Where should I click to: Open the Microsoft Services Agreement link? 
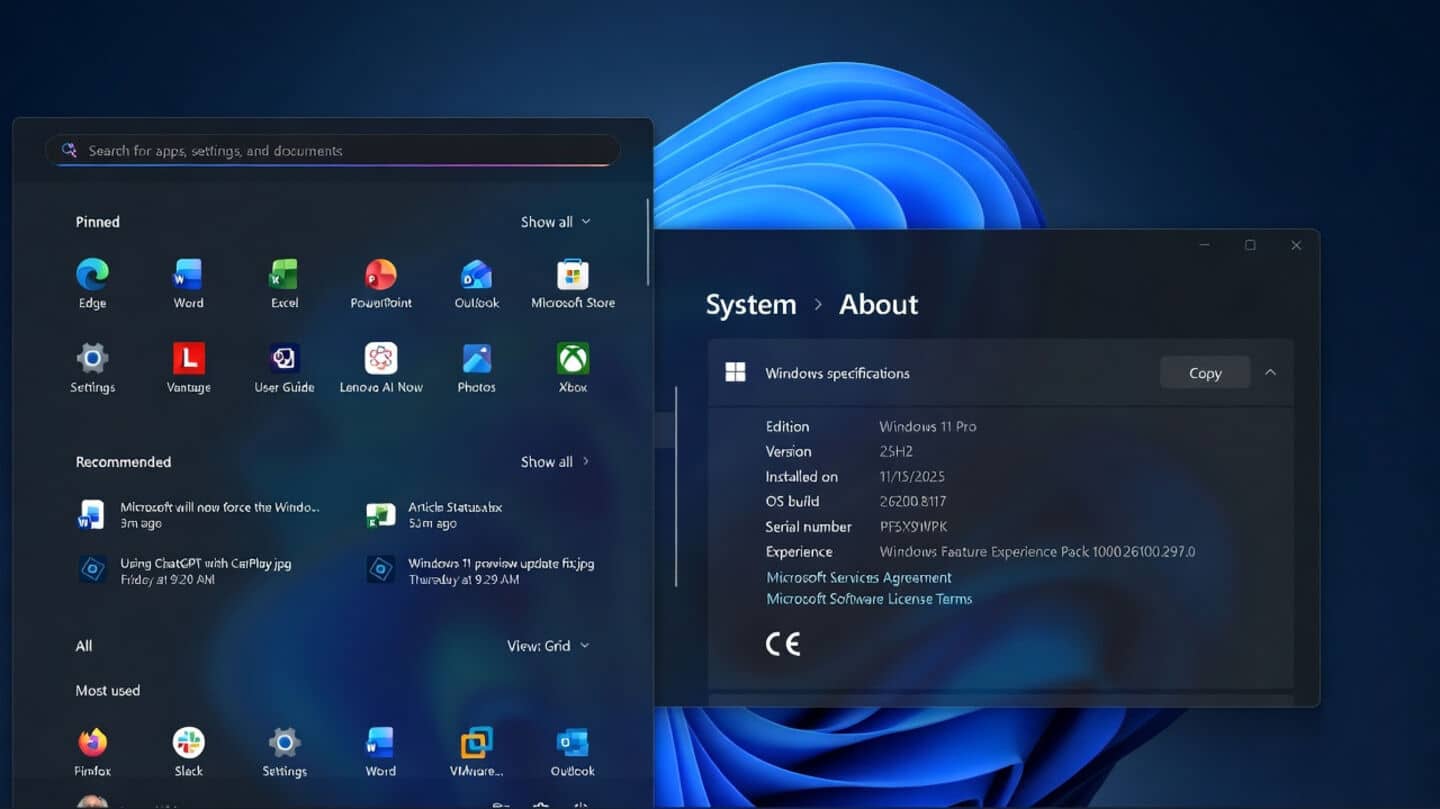[859, 578]
